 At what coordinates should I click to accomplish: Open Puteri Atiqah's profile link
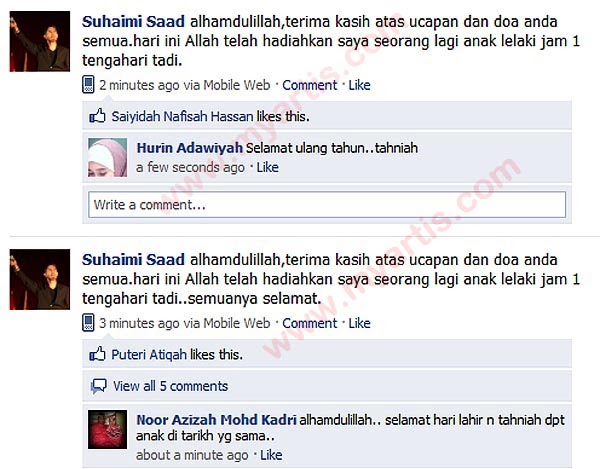(149, 355)
